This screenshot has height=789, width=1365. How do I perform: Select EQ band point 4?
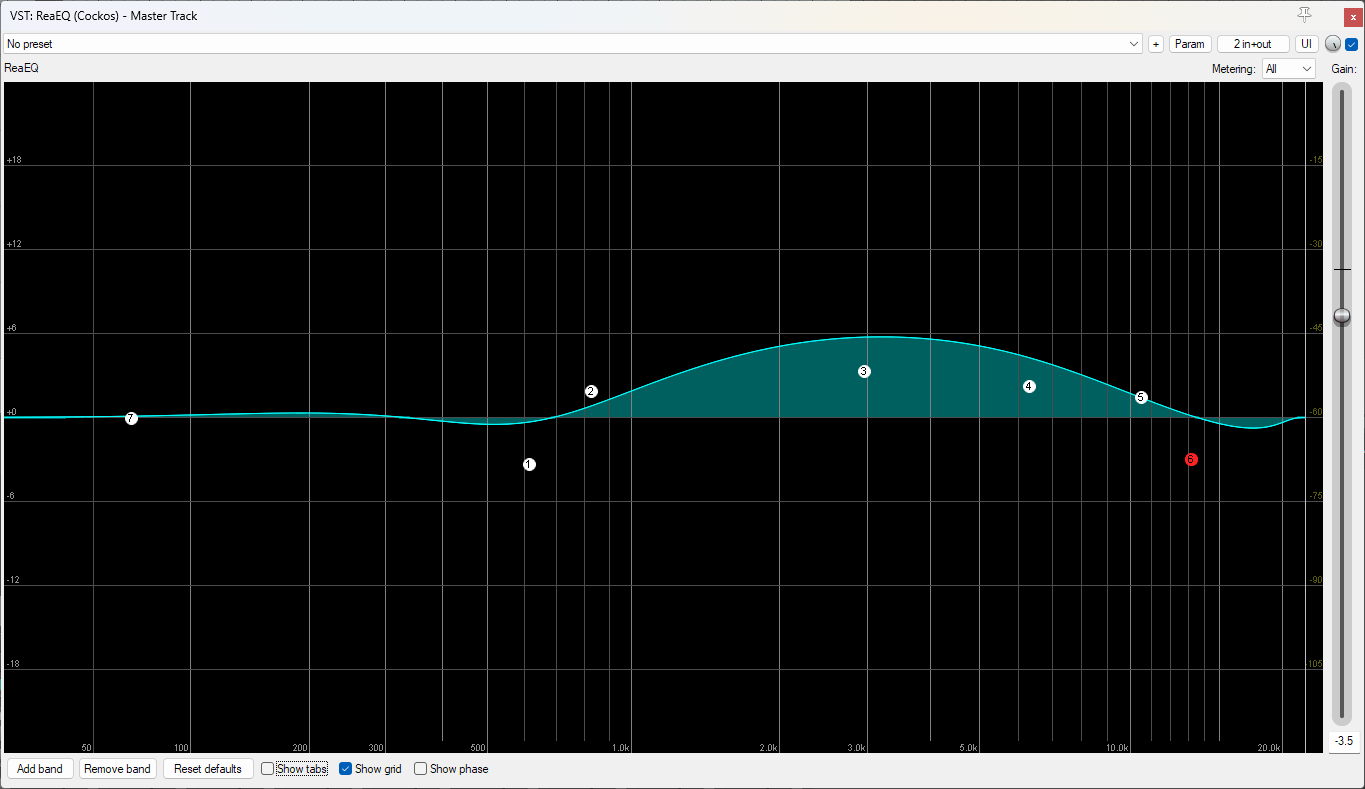coord(1029,386)
